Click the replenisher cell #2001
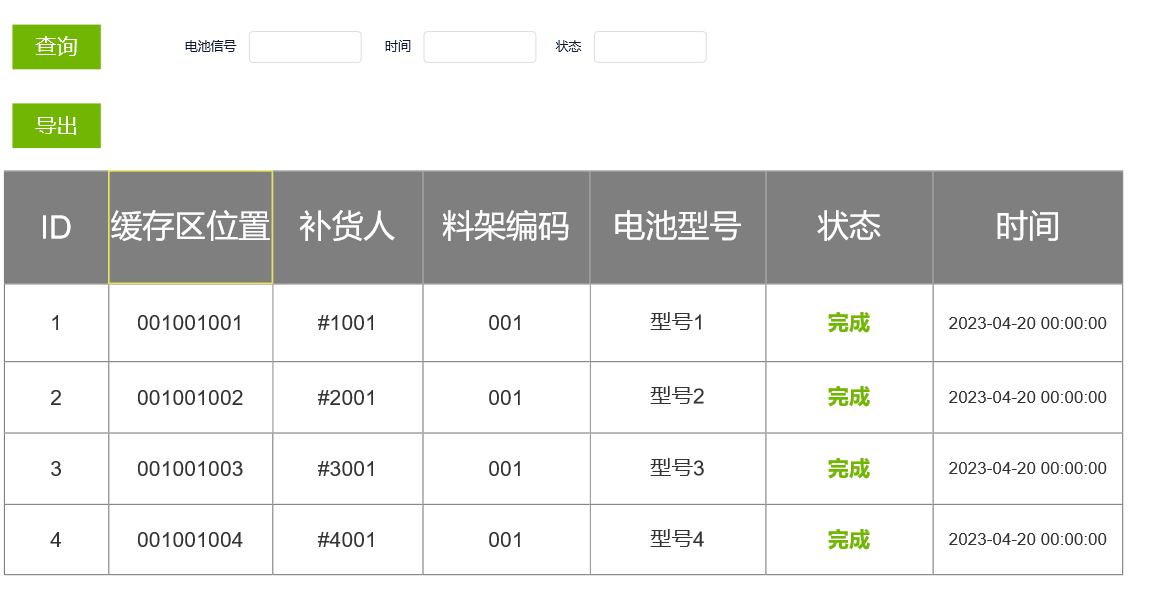Image resolution: width=1176 pixels, height=601 pixels. tap(347, 398)
